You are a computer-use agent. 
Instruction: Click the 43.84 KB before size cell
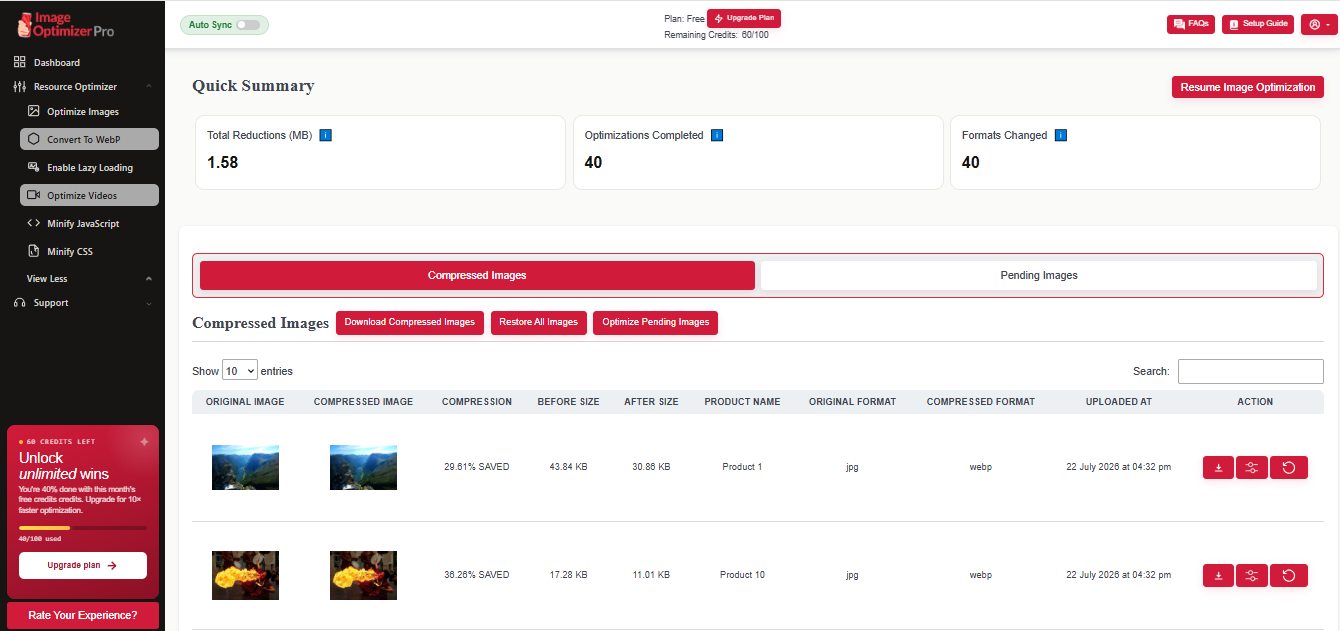click(568, 467)
